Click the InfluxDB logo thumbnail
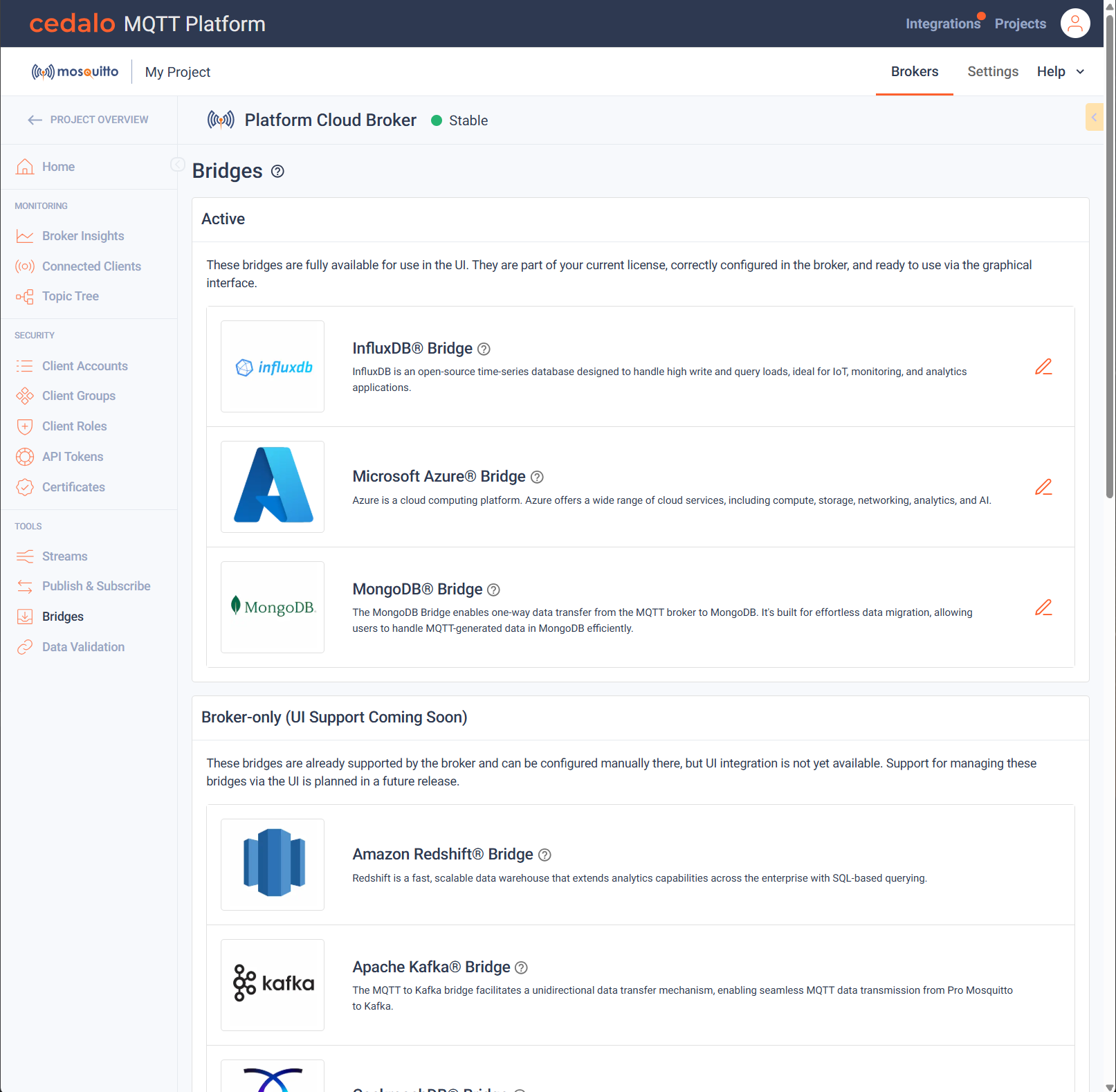Viewport: 1116px width, 1092px height. click(x=273, y=367)
